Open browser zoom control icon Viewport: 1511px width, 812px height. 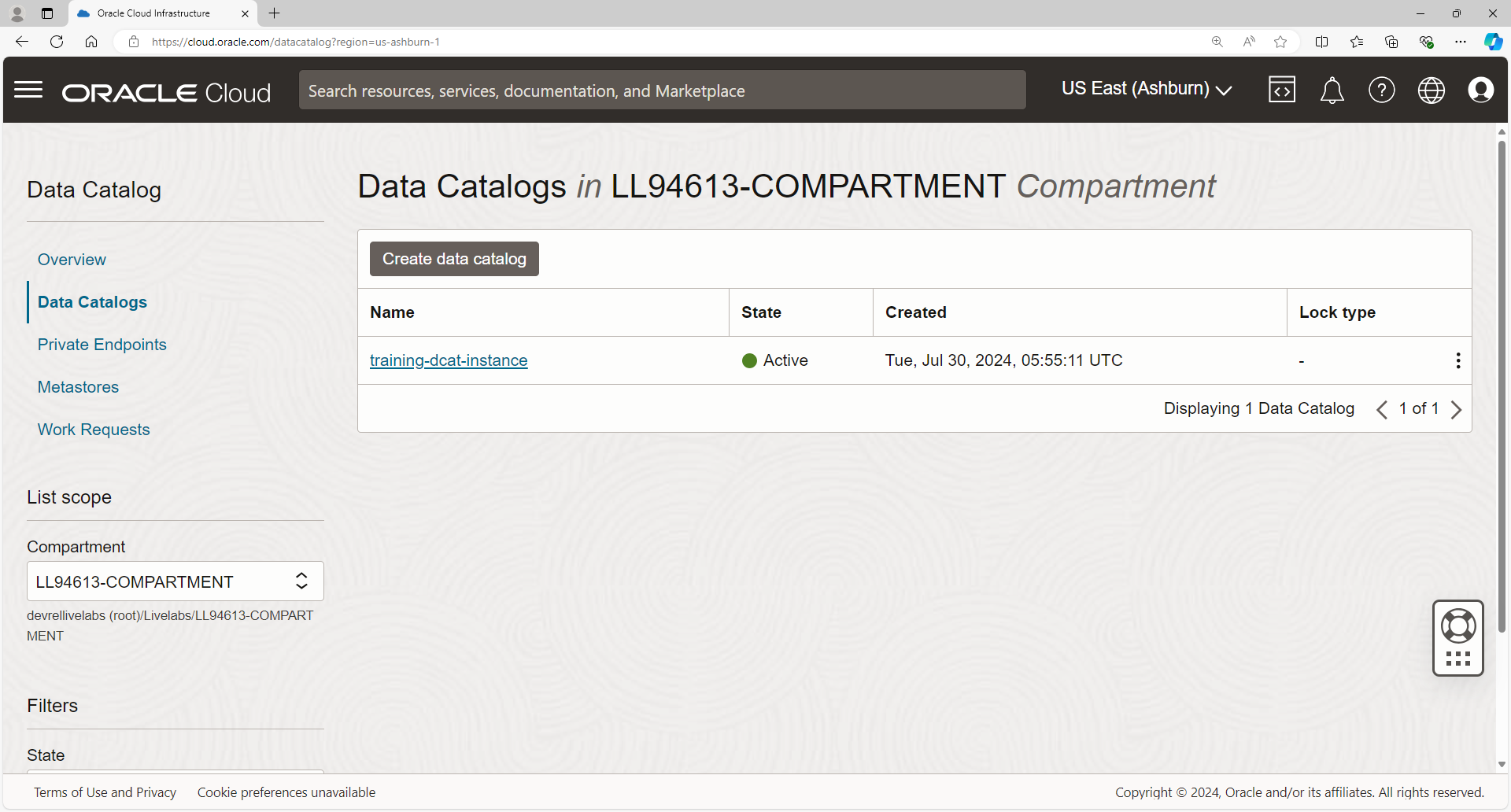[x=1217, y=42]
